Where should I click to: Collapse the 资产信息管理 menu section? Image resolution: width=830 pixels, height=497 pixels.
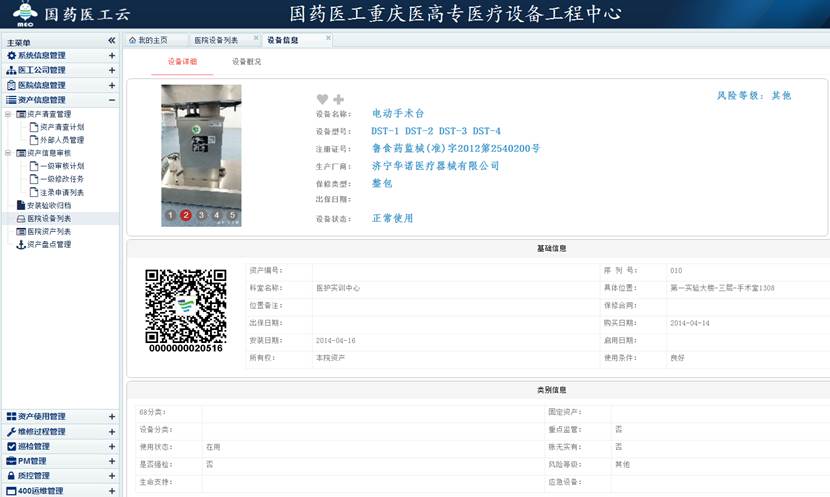(112, 100)
